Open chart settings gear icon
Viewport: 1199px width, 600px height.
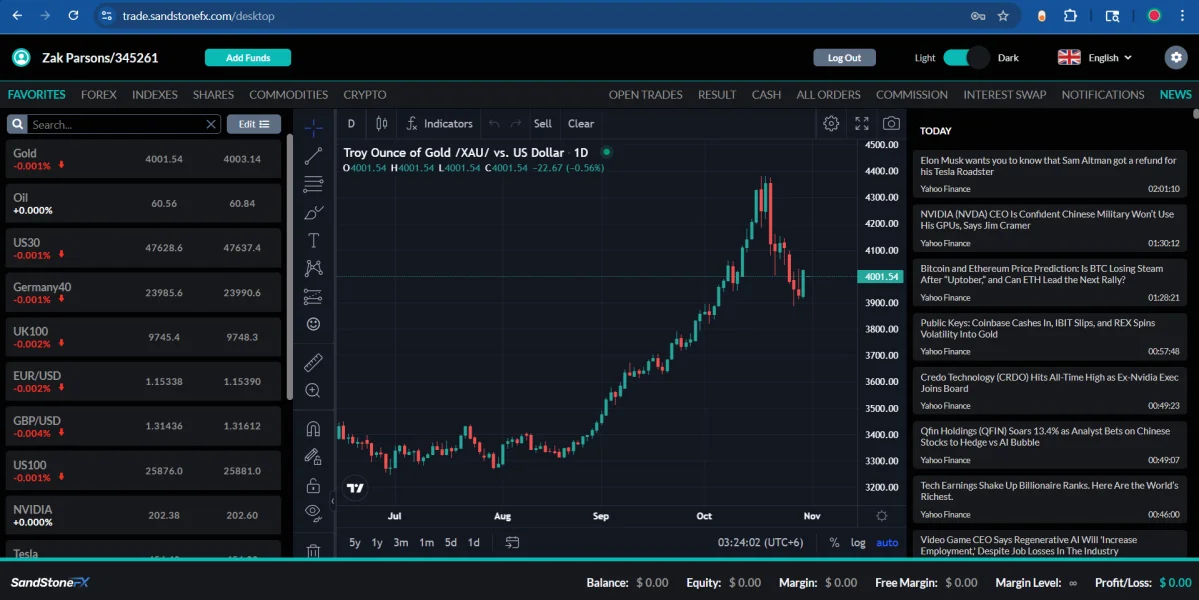pos(831,124)
